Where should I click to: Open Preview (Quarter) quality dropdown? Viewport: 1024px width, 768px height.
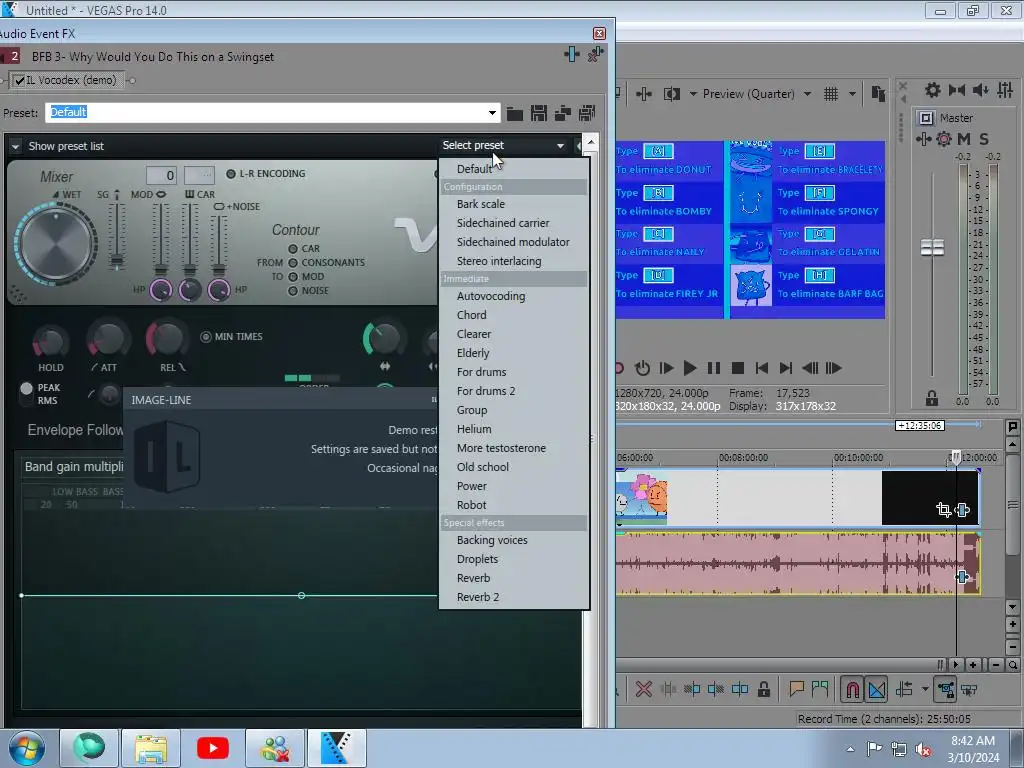pos(807,94)
